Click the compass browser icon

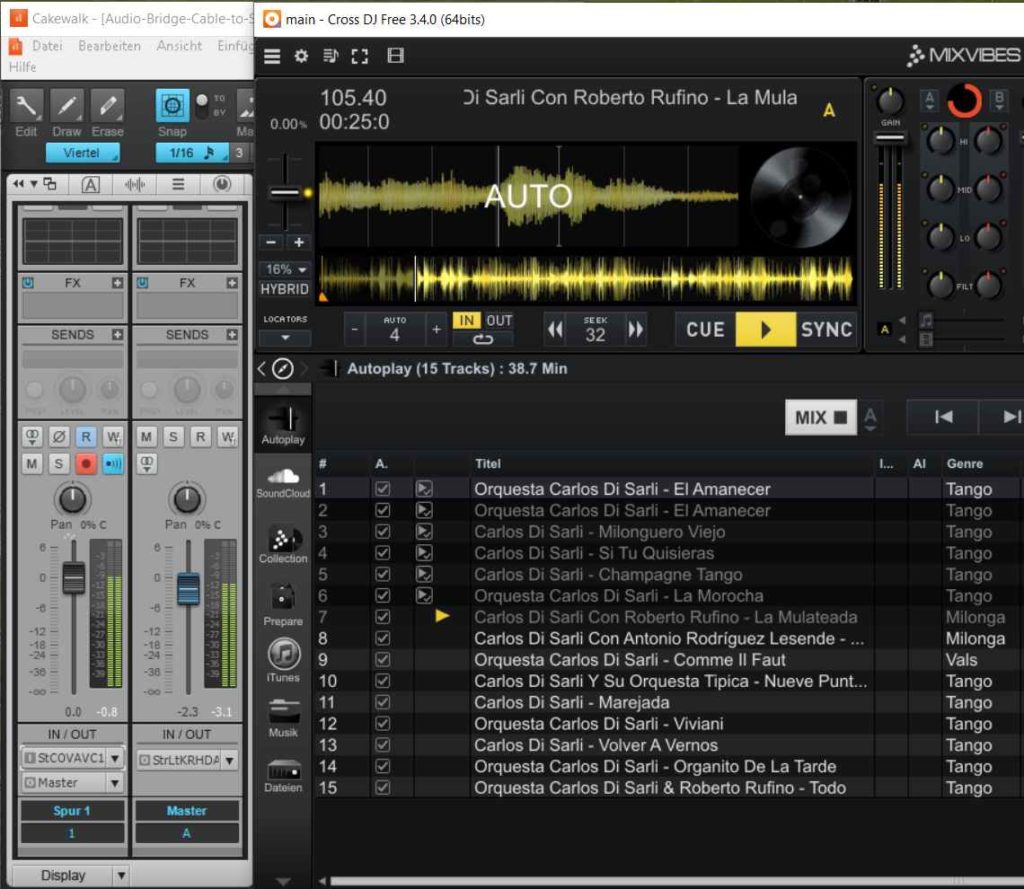tap(283, 369)
